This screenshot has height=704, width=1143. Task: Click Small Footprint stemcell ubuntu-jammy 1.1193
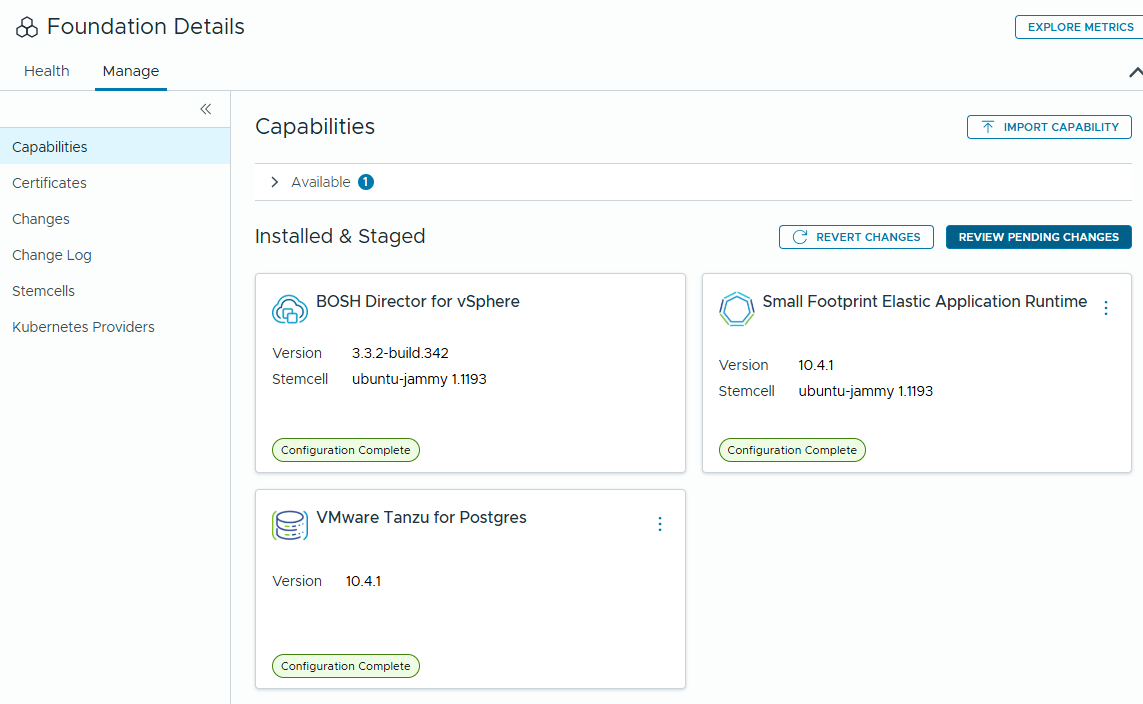click(x=865, y=391)
